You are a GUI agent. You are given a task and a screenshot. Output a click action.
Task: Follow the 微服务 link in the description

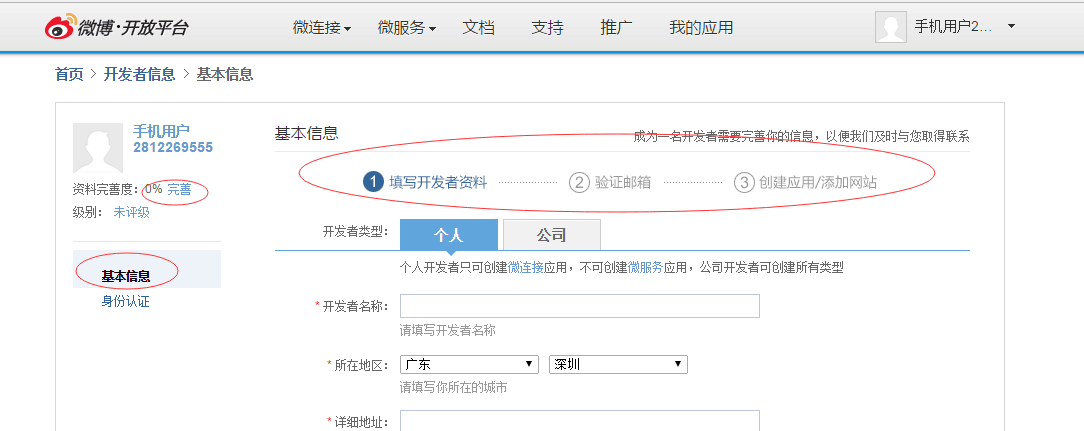pyautogui.click(x=646, y=268)
